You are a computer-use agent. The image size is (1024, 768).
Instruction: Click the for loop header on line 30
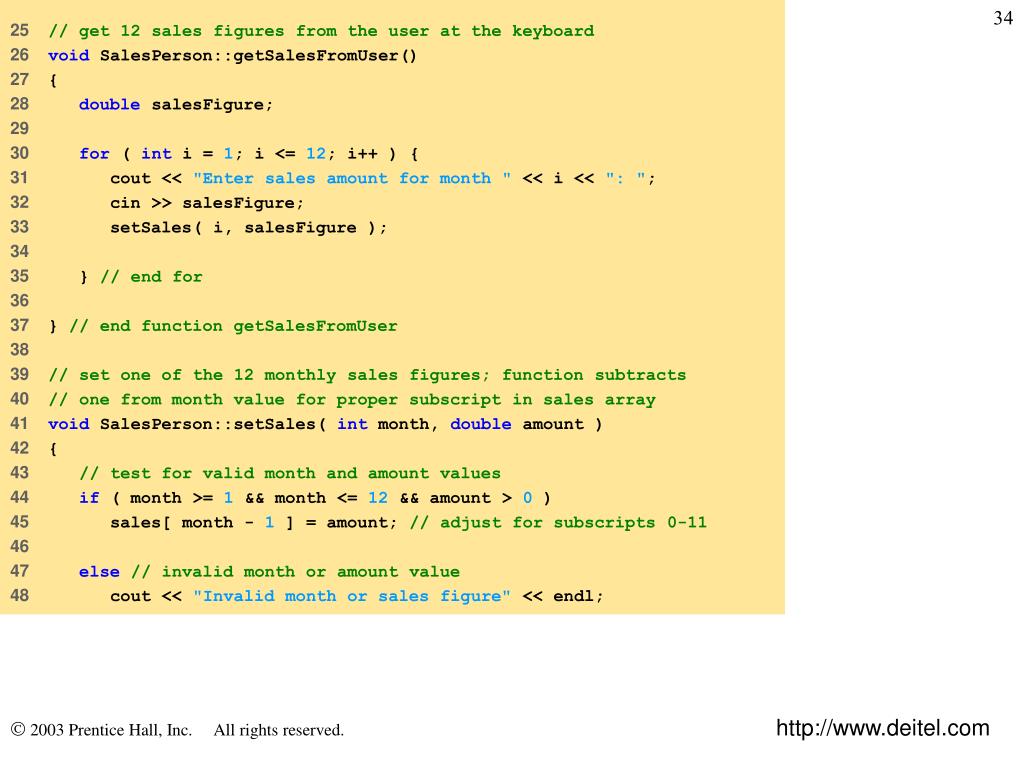(249, 154)
